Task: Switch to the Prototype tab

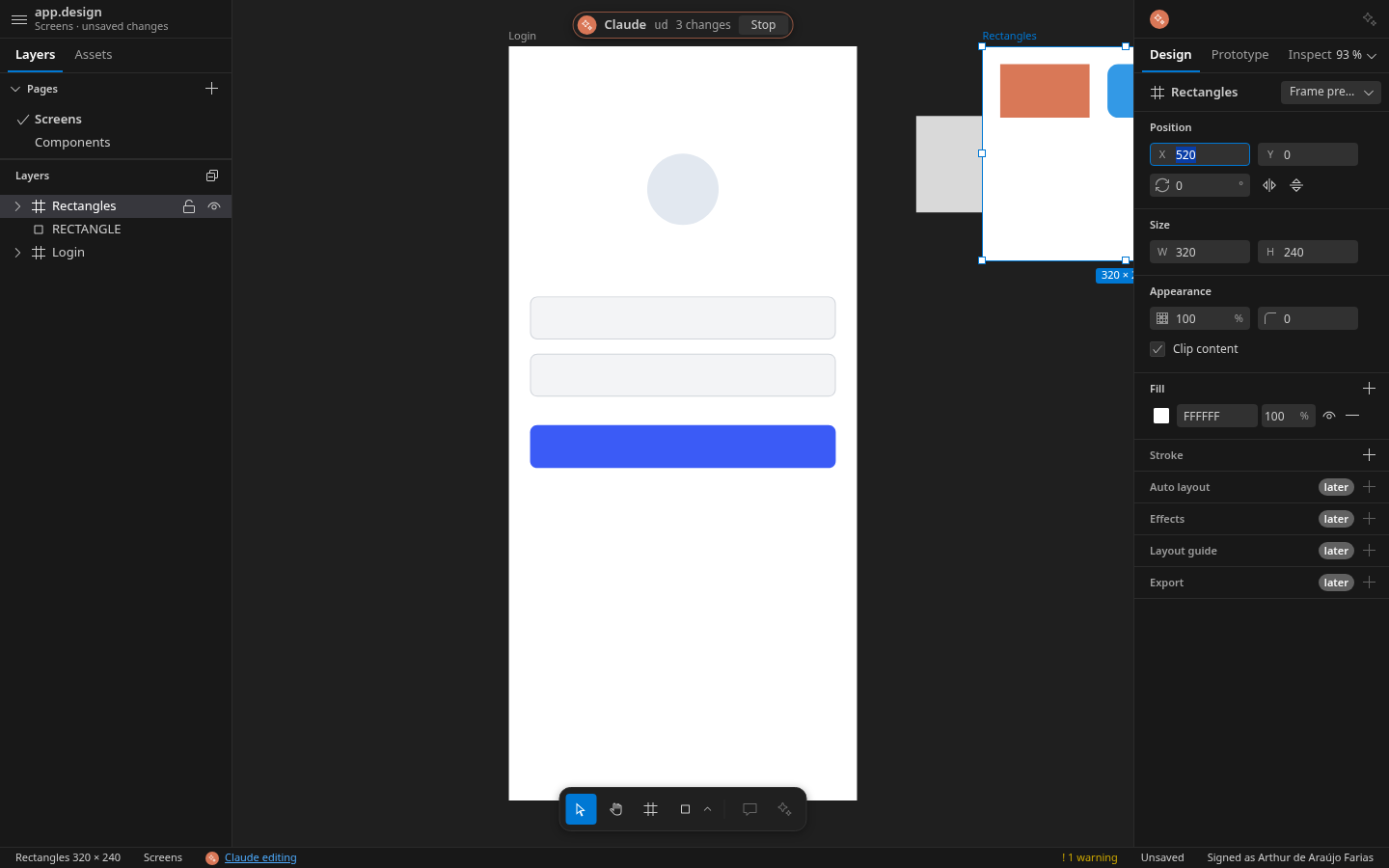Action: tap(1239, 55)
